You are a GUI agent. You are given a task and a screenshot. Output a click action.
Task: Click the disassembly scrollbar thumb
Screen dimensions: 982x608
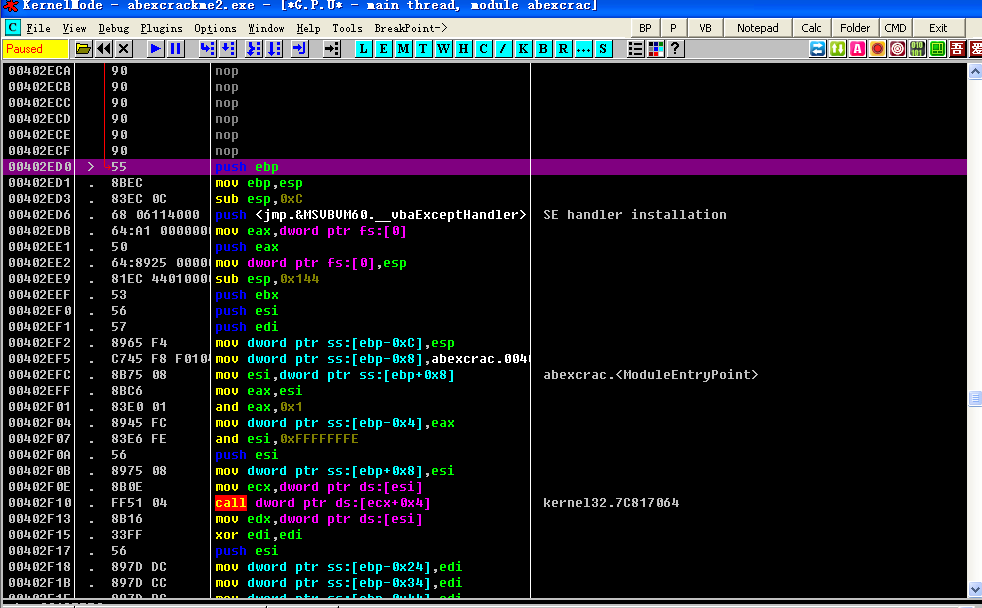[975, 398]
